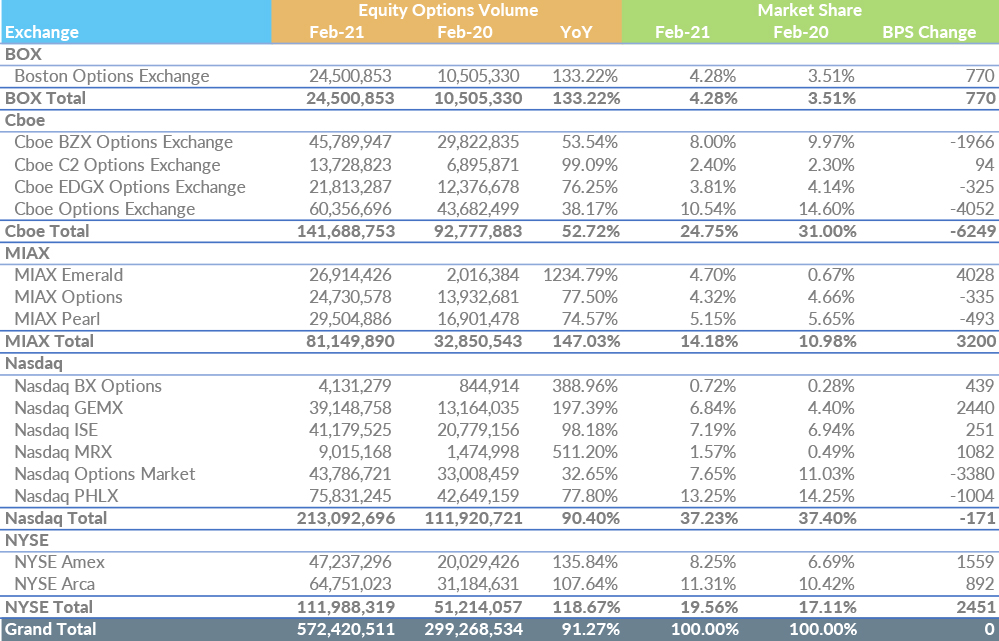Select the Nasdaq GEMX row label
The image size is (999, 641).
(x=69, y=408)
